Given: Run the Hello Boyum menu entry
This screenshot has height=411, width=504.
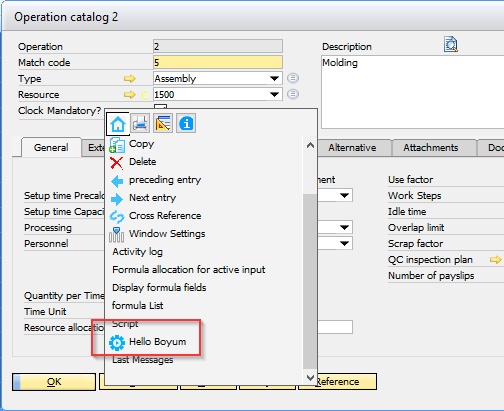Looking at the screenshot, I should coord(157,342).
